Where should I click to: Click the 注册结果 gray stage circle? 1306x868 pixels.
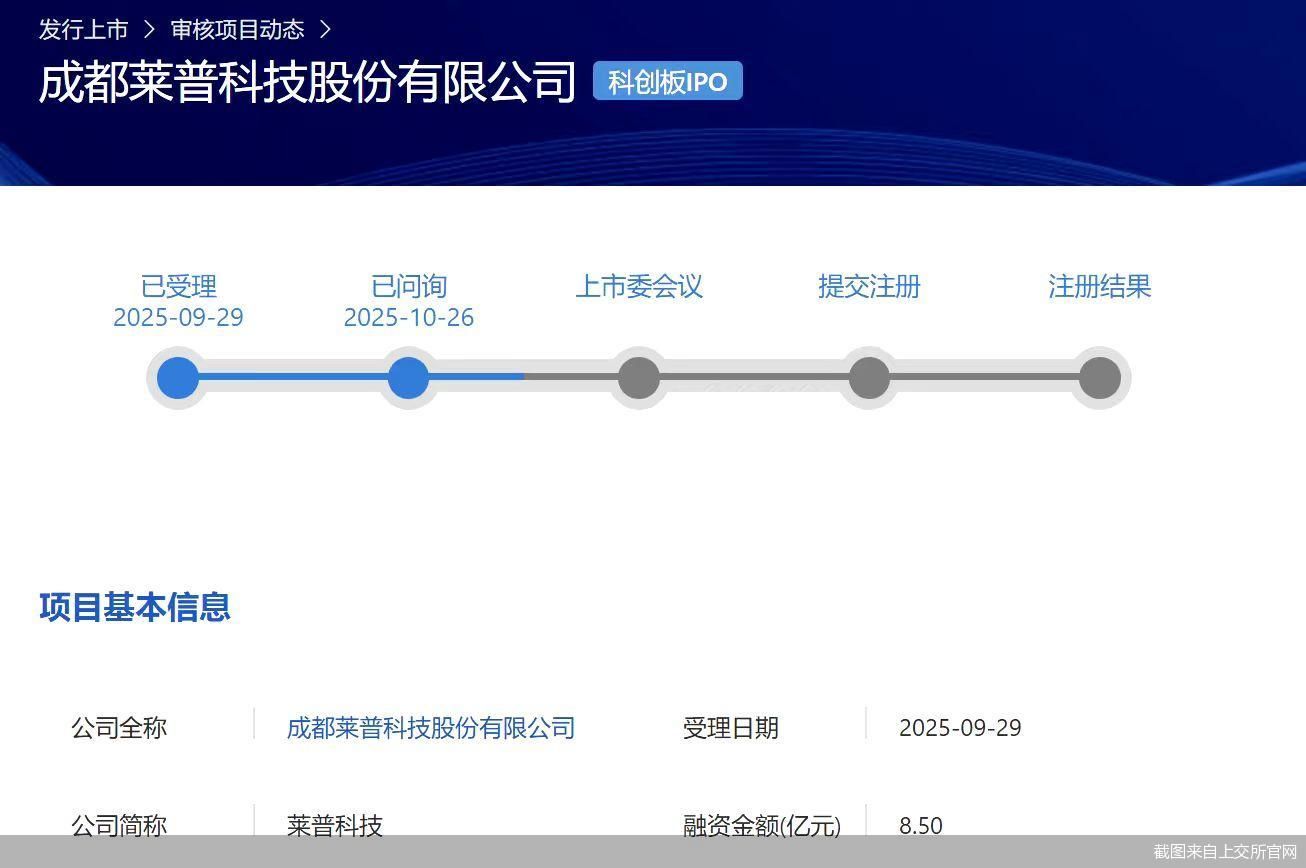tap(1099, 377)
